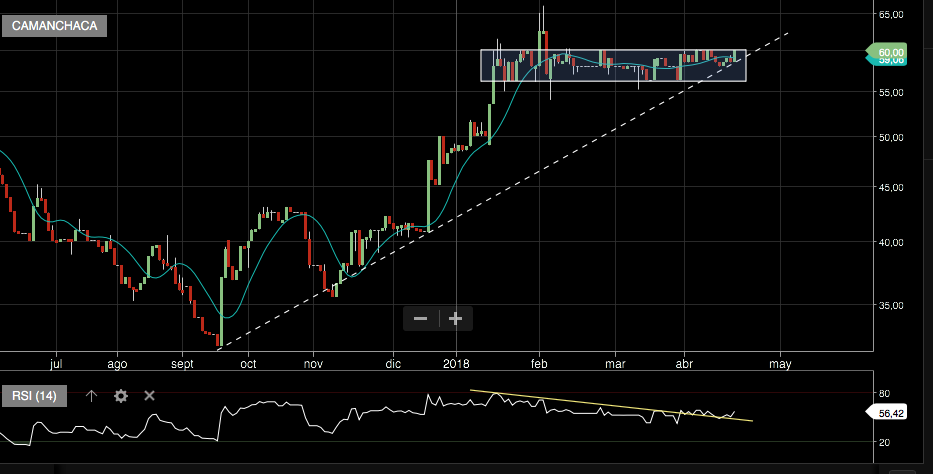Click the ago date axis label
The image size is (933, 474).
tap(117, 364)
